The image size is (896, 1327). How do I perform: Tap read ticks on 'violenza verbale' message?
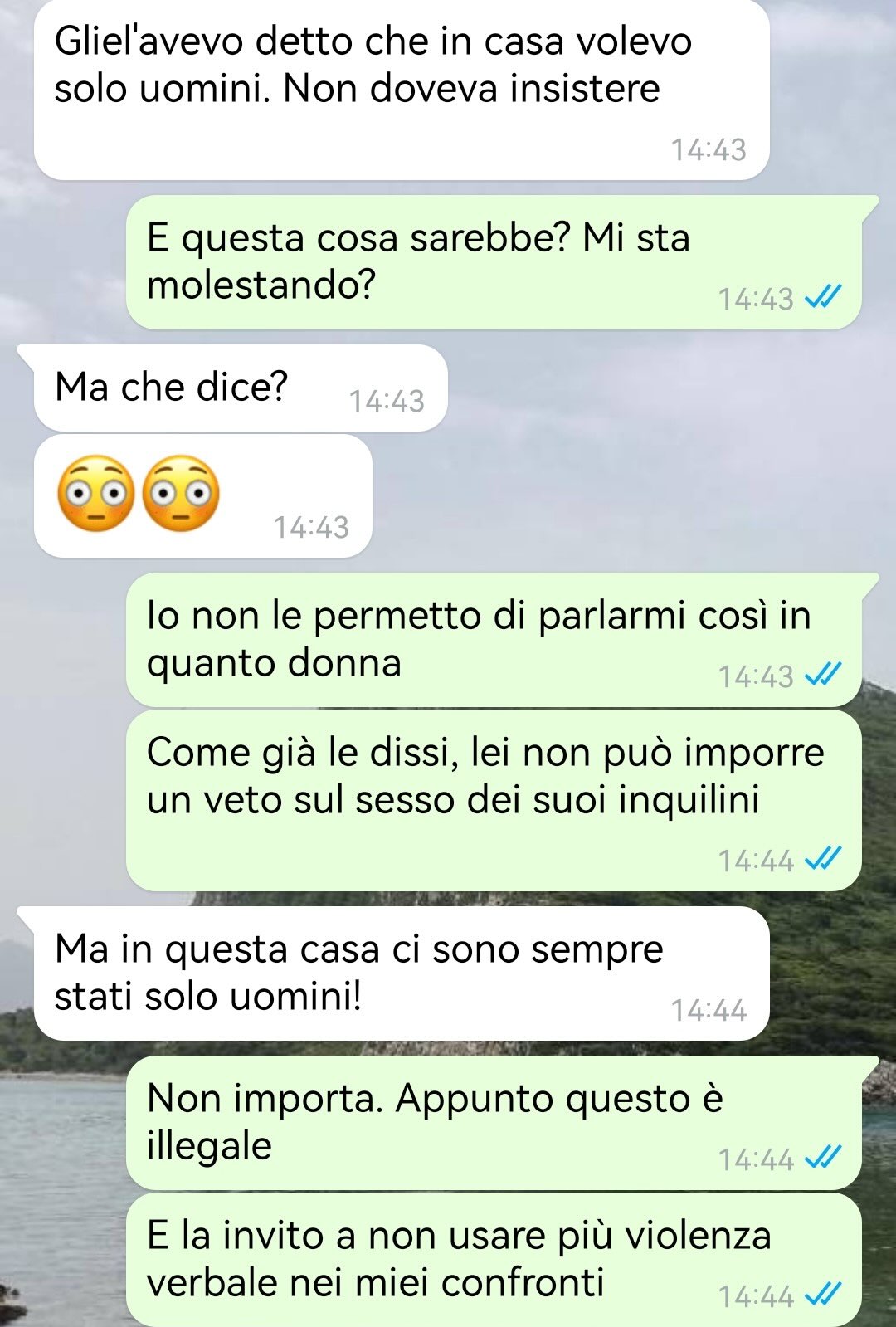click(824, 1294)
